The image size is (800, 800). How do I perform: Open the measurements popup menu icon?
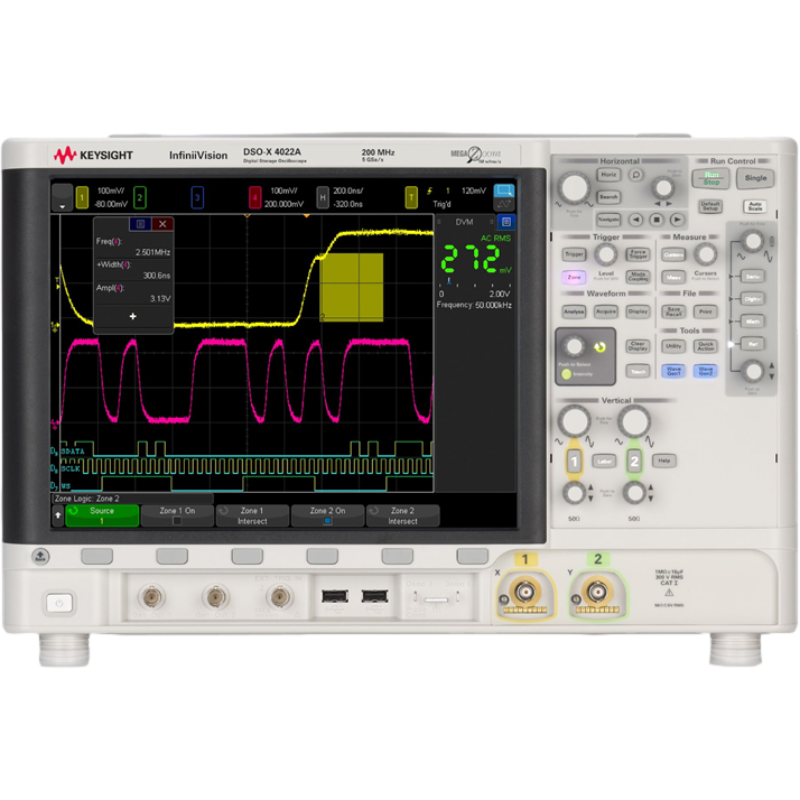pos(140,223)
